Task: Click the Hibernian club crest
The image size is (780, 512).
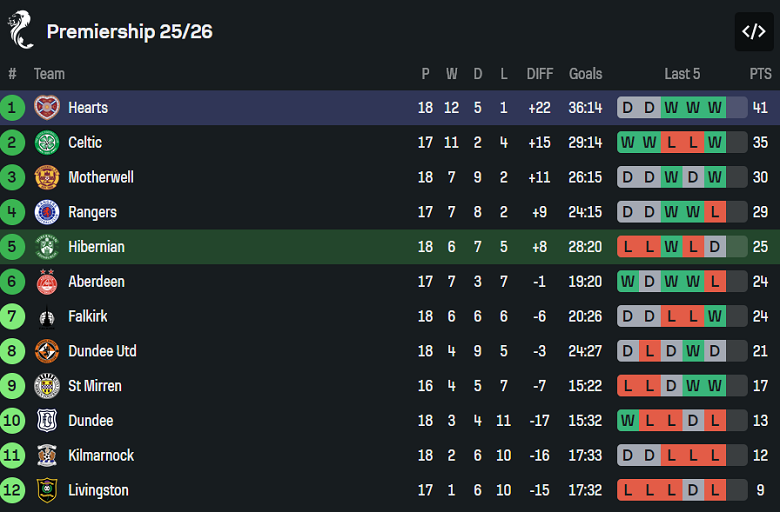Action: (47, 247)
